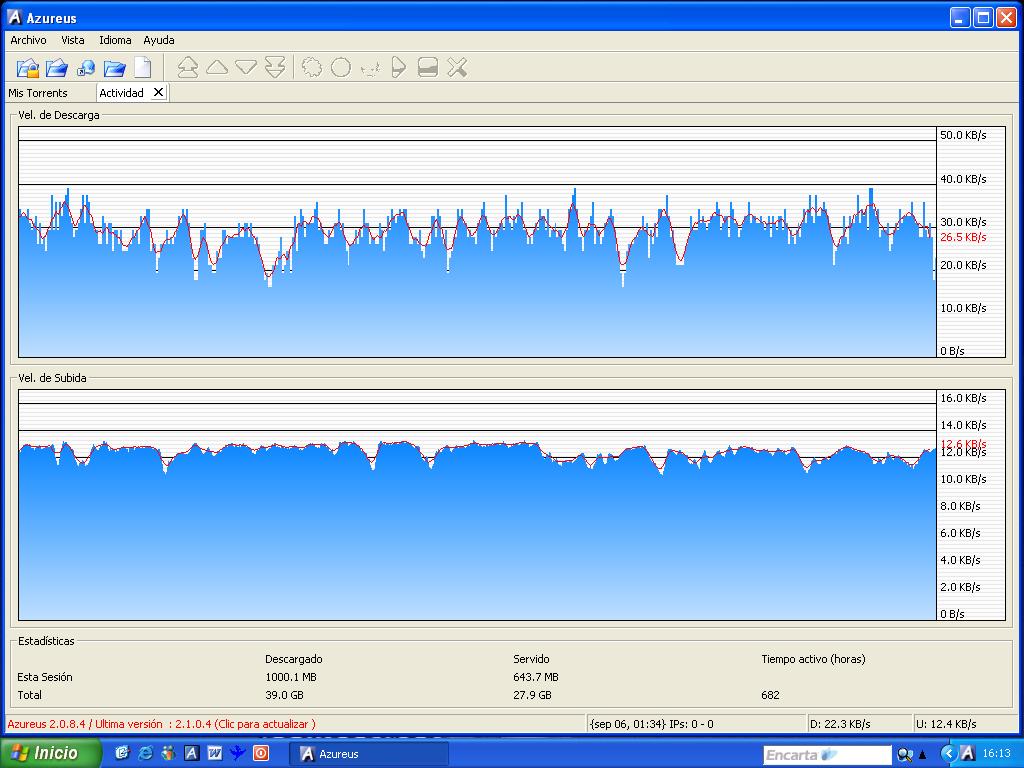Image resolution: width=1024 pixels, height=768 pixels.
Task: Click the 1000.1 MB session downloaded value
Action: tap(291, 677)
